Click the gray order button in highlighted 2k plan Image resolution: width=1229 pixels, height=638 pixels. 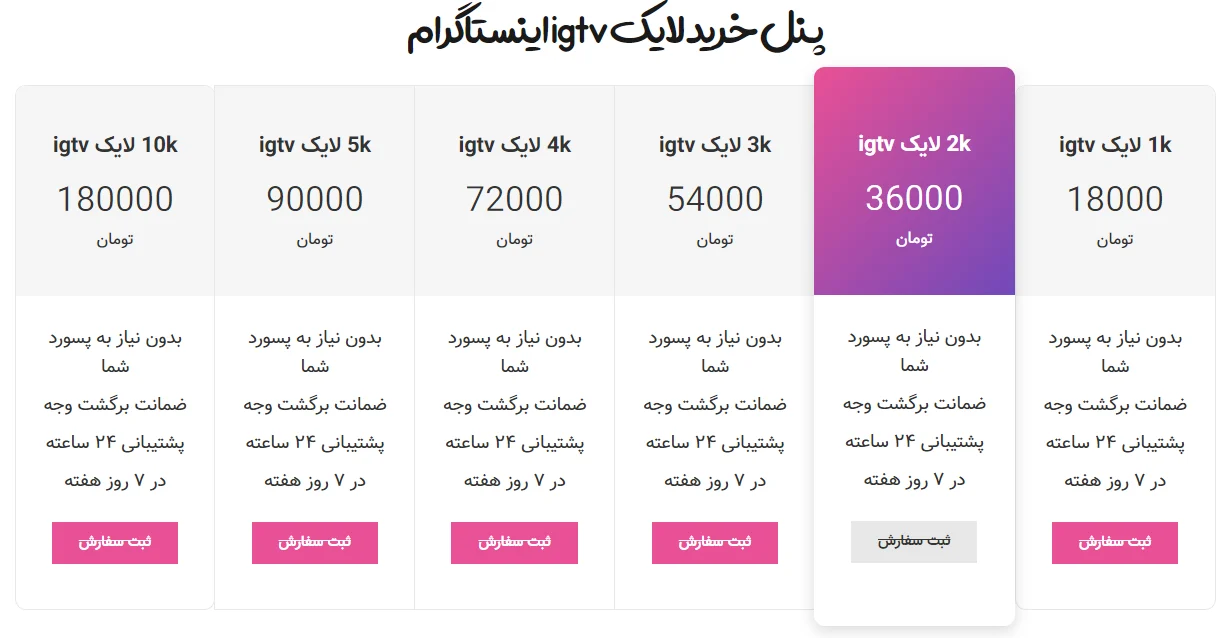tap(914, 542)
